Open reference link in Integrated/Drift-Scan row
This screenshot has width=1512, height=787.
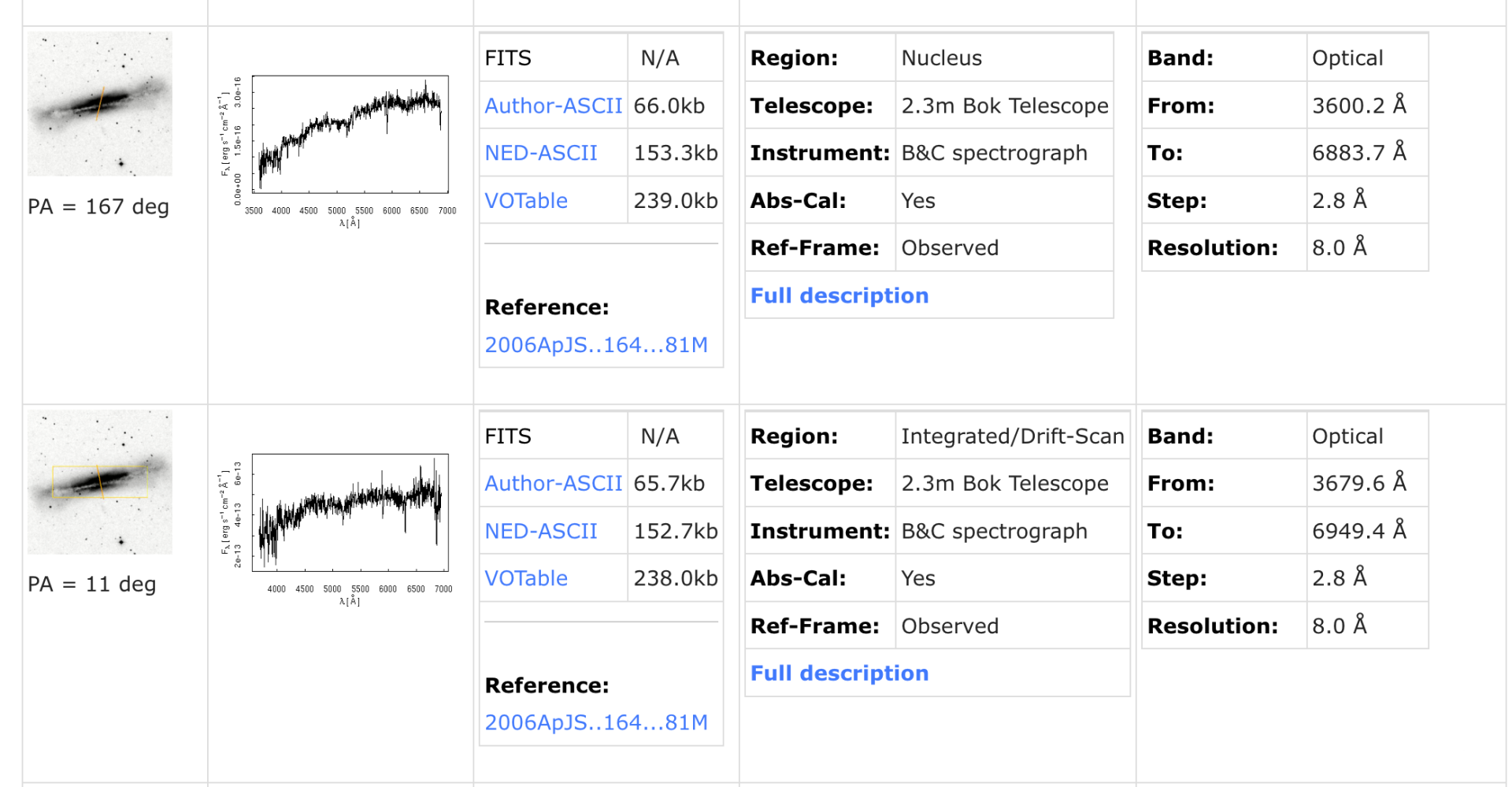(x=596, y=722)
